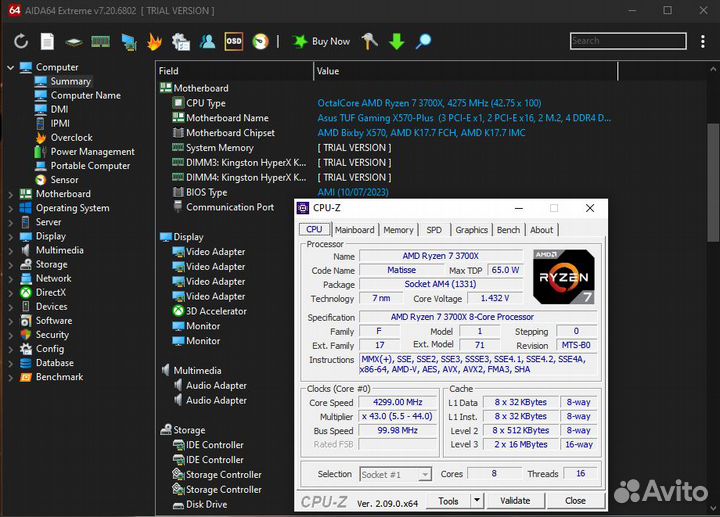Click the memory module toolbar icon

pyautogui.click(x=101, y=42)
